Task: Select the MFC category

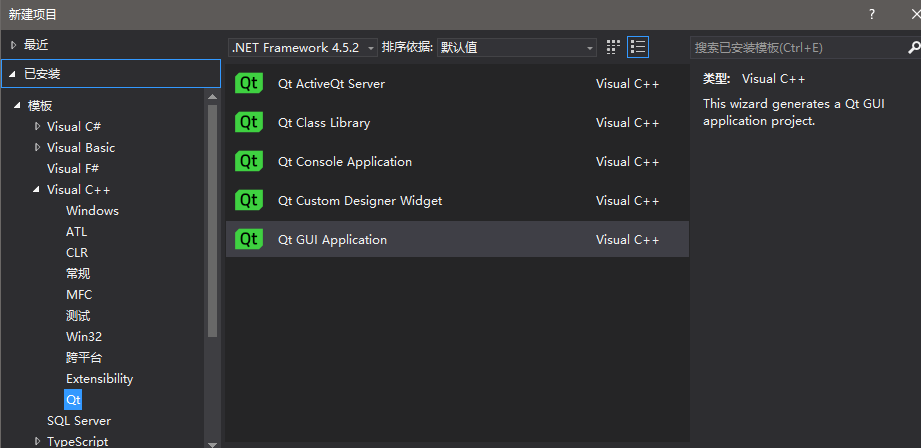Action: tap(79, 295)
